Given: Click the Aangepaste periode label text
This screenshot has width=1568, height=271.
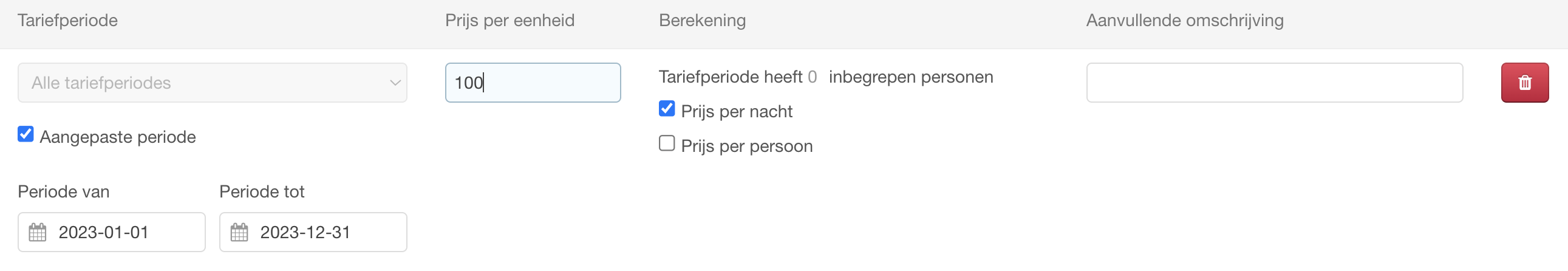Looking at the screenshot, I should tap(117, 137).
